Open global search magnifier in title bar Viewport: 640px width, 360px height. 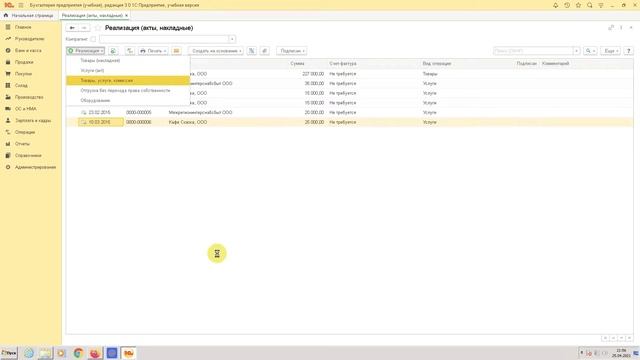pyautogui.click(x=589, y=5)
